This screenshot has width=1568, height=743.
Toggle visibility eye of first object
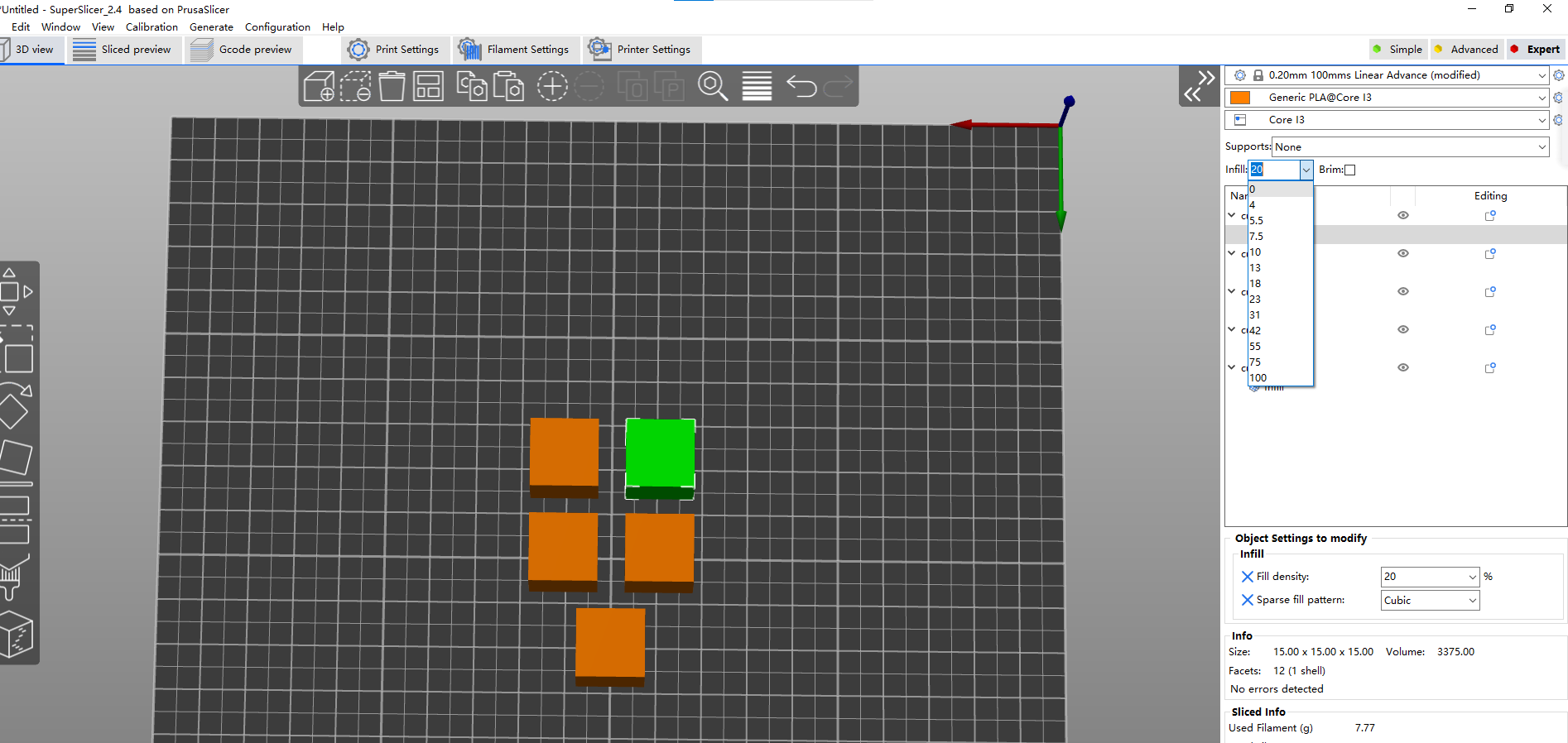(1403, 215)
